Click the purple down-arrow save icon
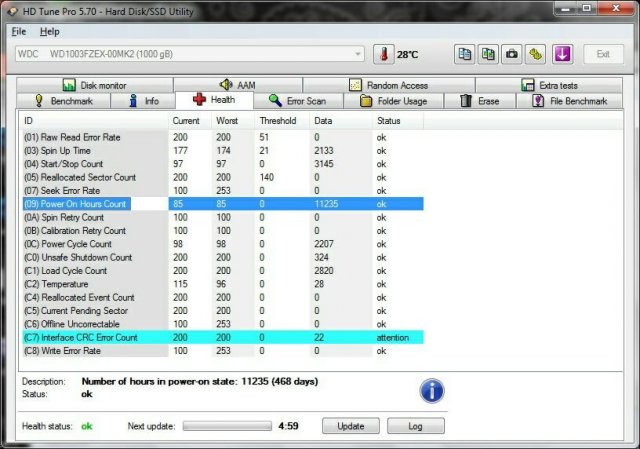The image size is (640, 449). pyautogui.click(x=561, y=54)
